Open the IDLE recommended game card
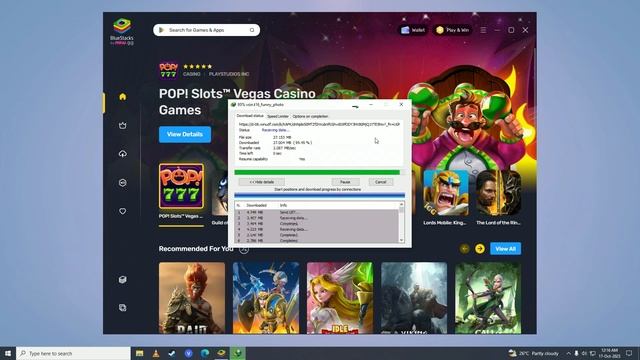Screen dimensions: 640x360 (x=340, y=298)
